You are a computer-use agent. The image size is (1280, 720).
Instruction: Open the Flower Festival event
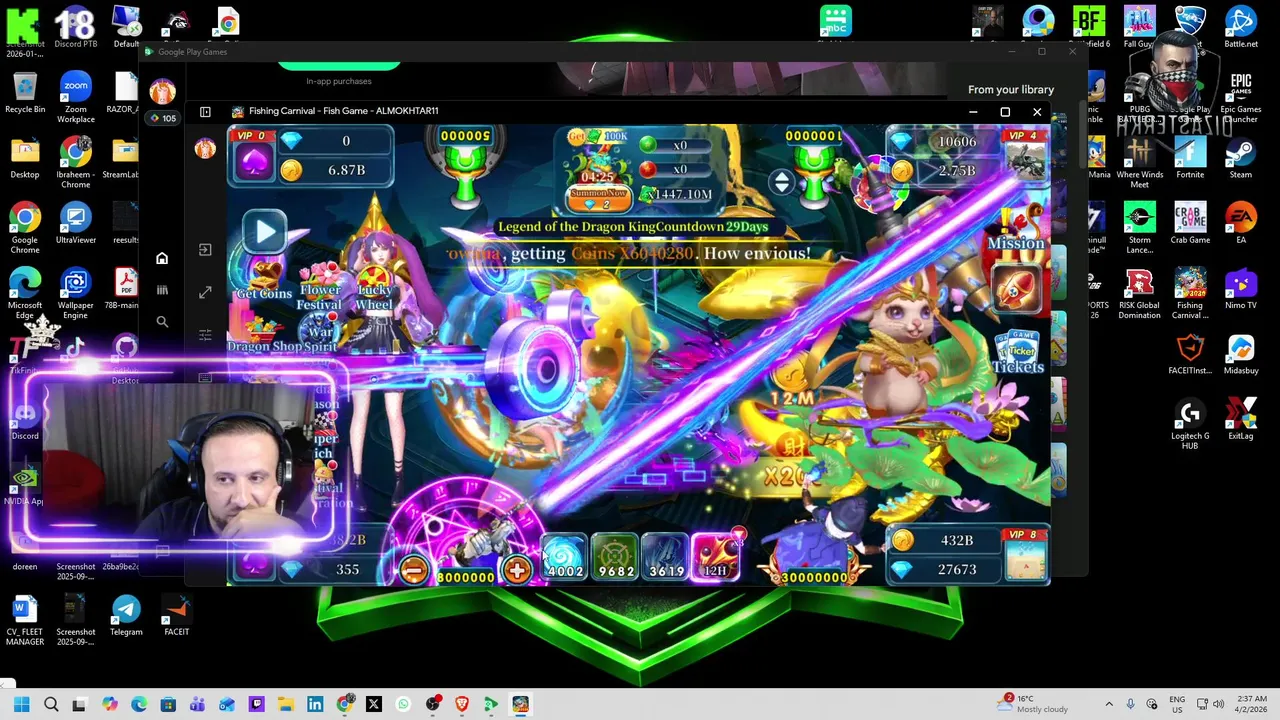[x=320, y=287]
